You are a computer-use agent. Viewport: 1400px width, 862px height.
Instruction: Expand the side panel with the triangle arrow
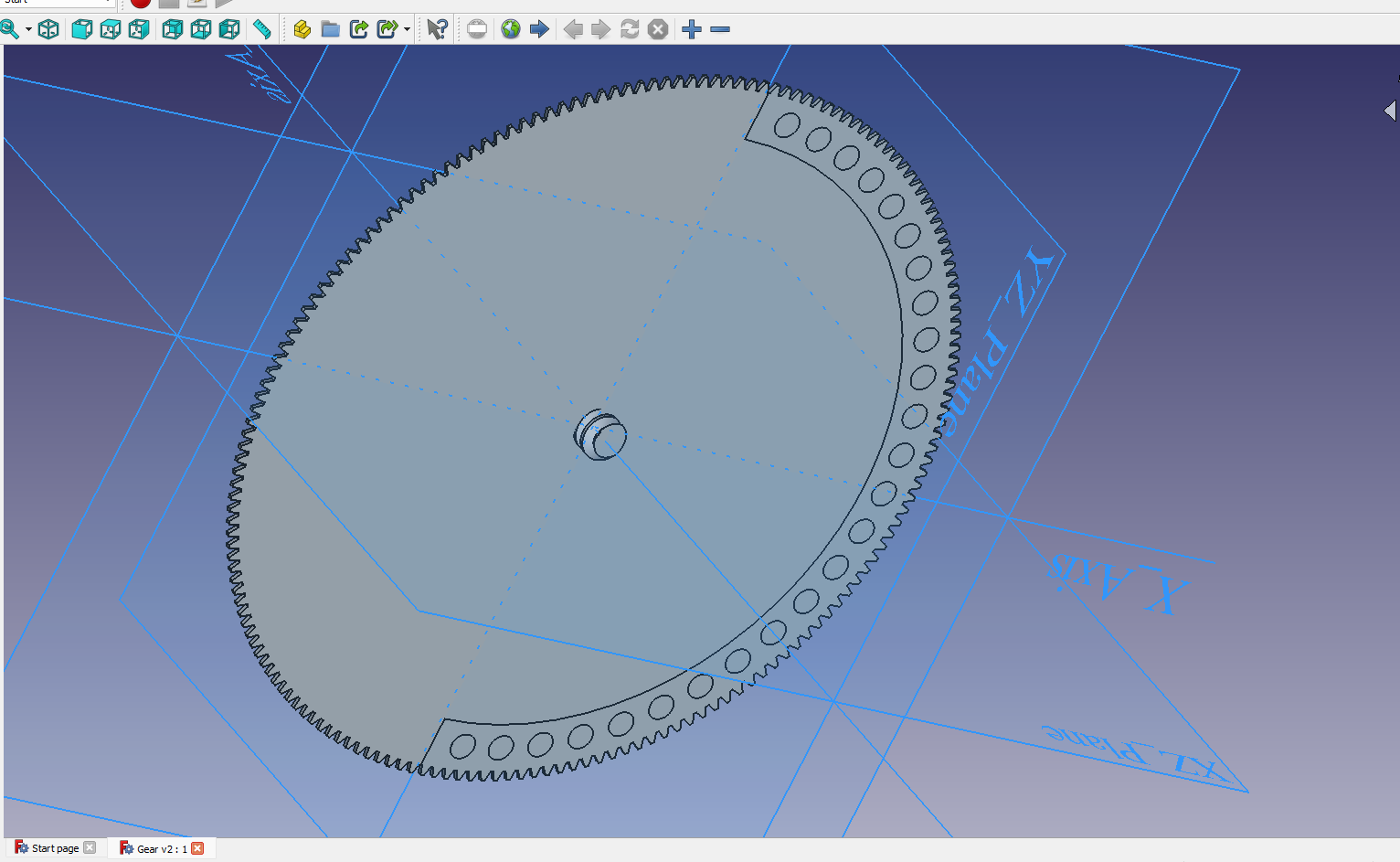pos(1390,111)
